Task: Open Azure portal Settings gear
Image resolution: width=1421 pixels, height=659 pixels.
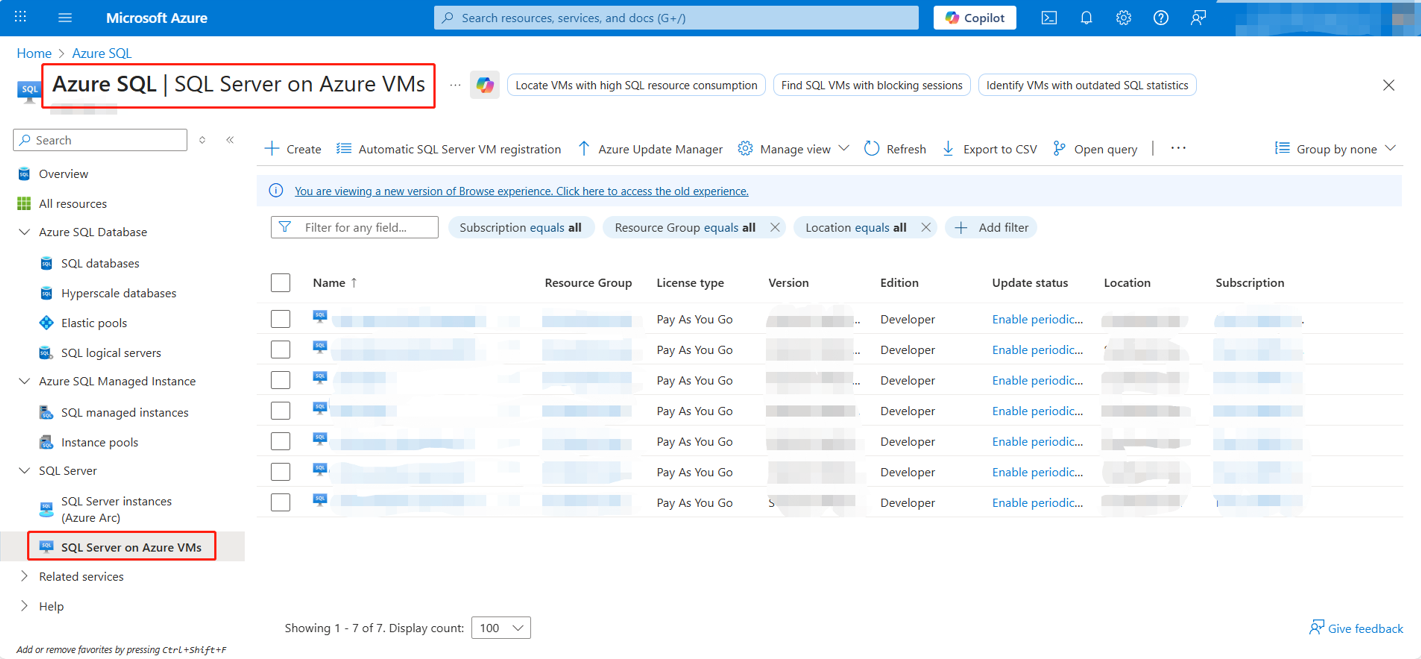Action: click(x=1123, y=17)
